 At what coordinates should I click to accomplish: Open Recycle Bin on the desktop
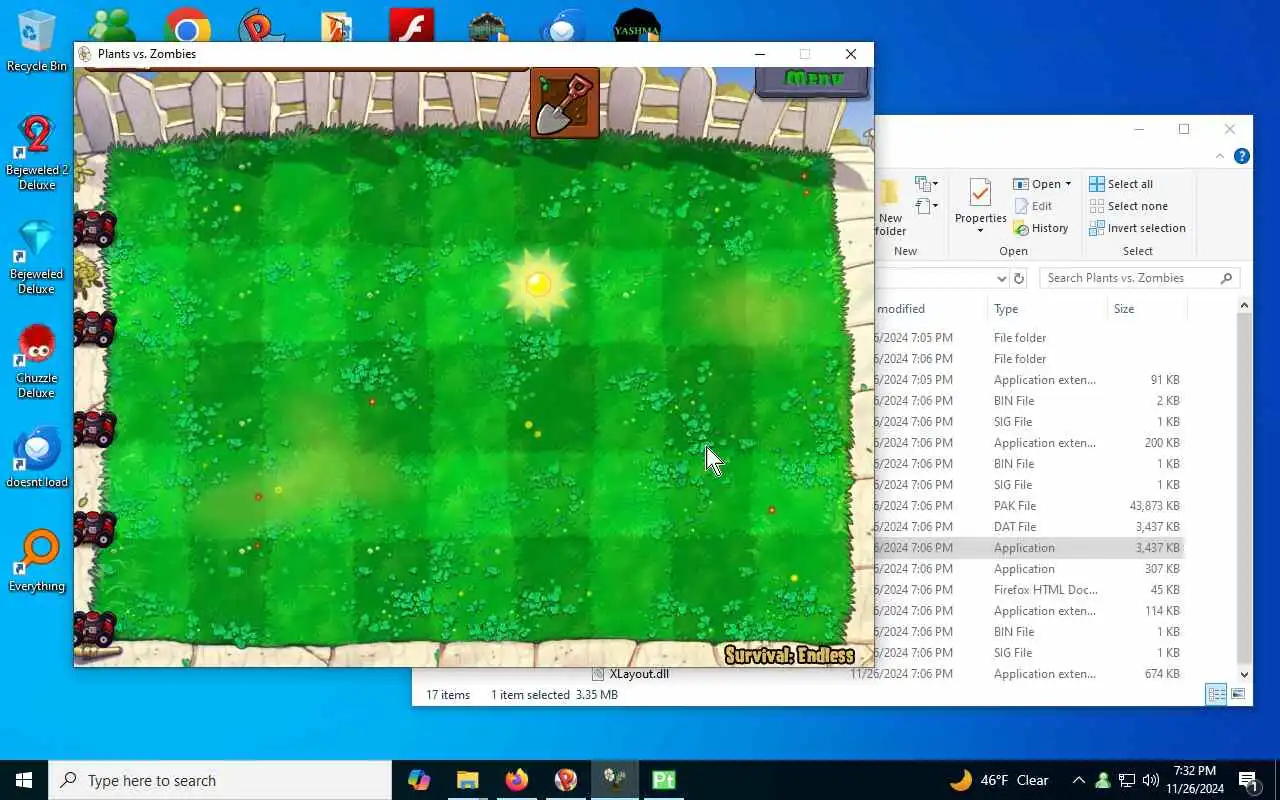(x=37, y=41)
